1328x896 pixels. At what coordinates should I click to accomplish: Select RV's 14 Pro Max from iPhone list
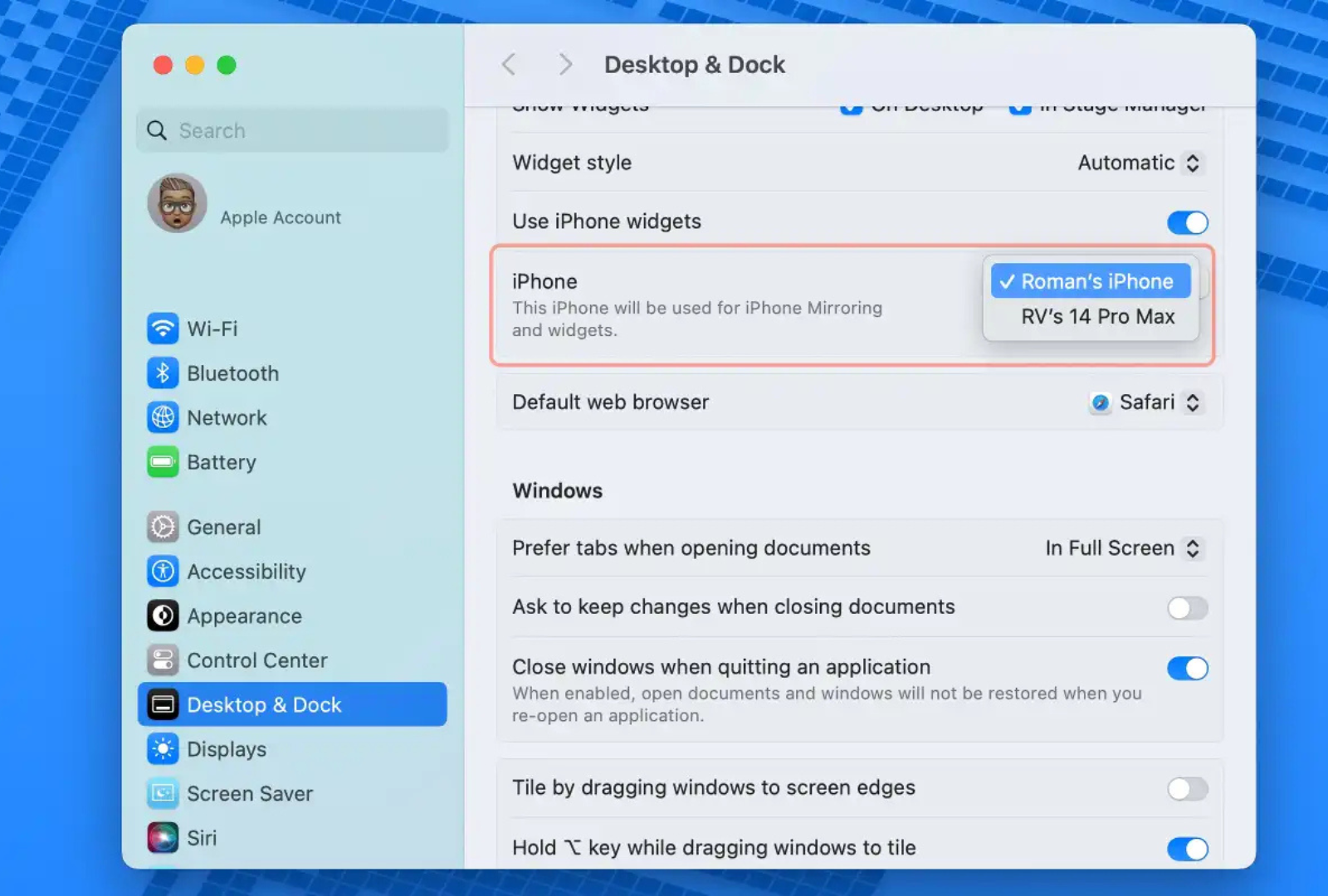[x=1097, y=316]
